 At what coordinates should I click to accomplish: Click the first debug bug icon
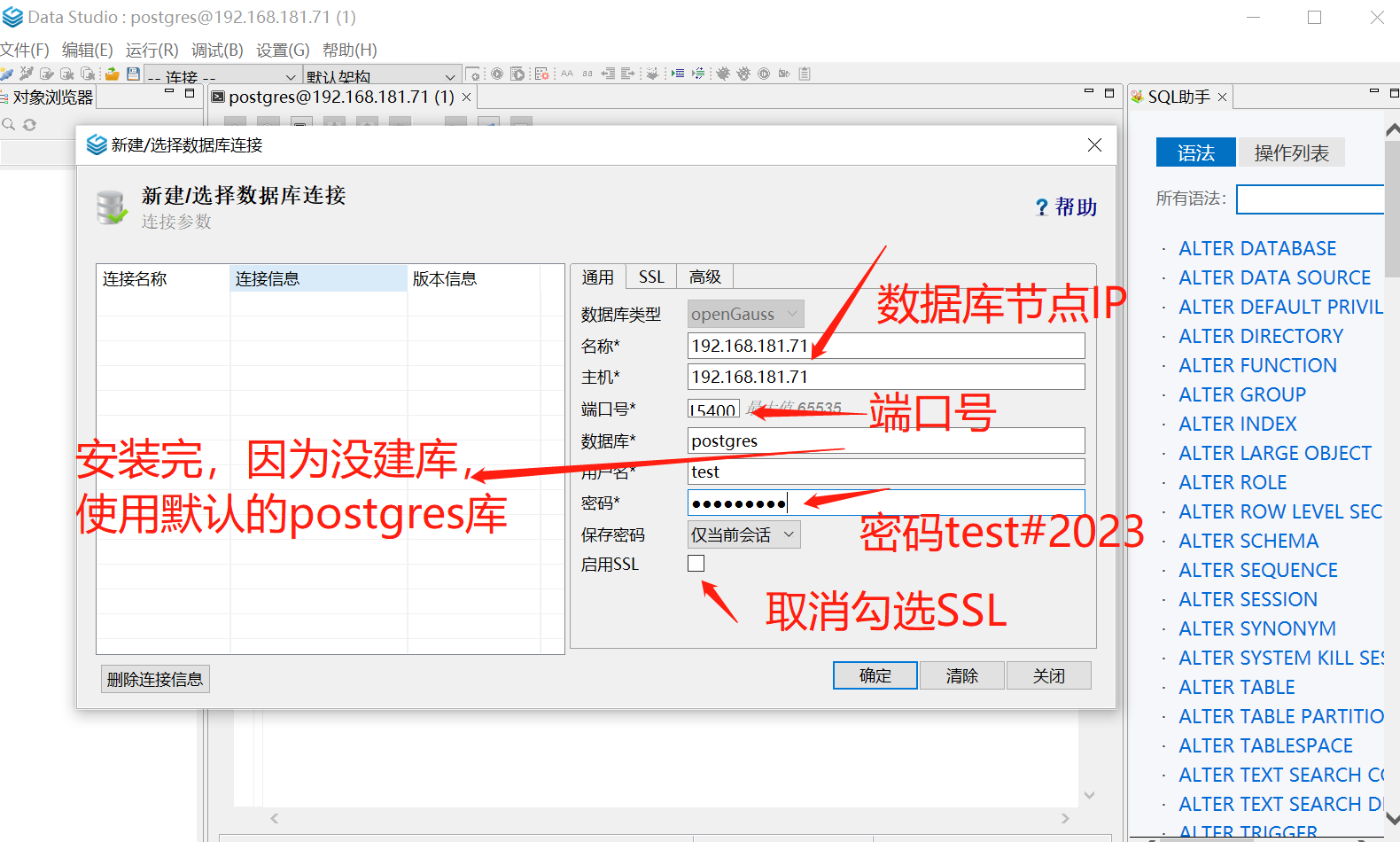[x=723, y=74]
